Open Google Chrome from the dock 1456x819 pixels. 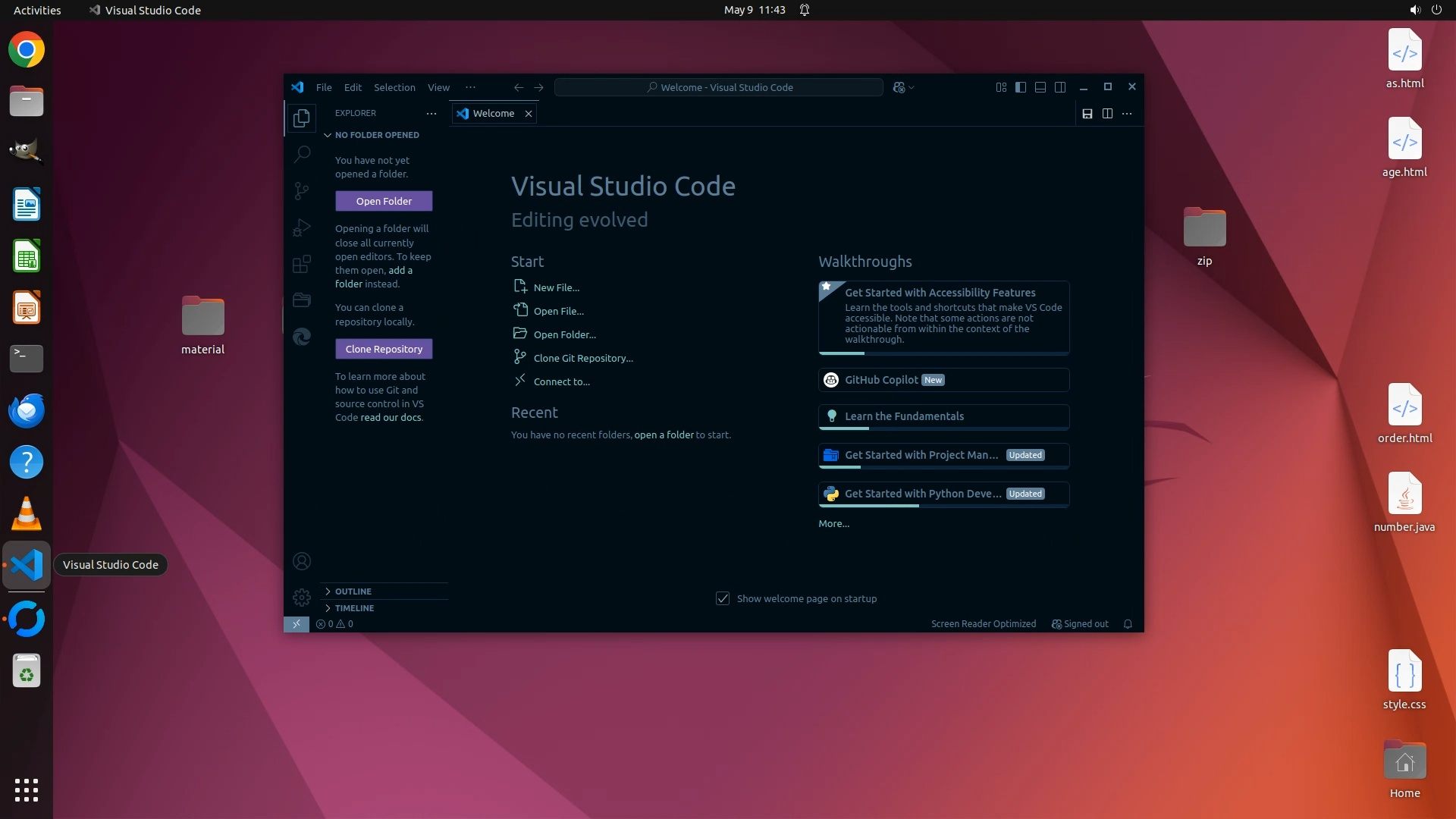(27, 50)
